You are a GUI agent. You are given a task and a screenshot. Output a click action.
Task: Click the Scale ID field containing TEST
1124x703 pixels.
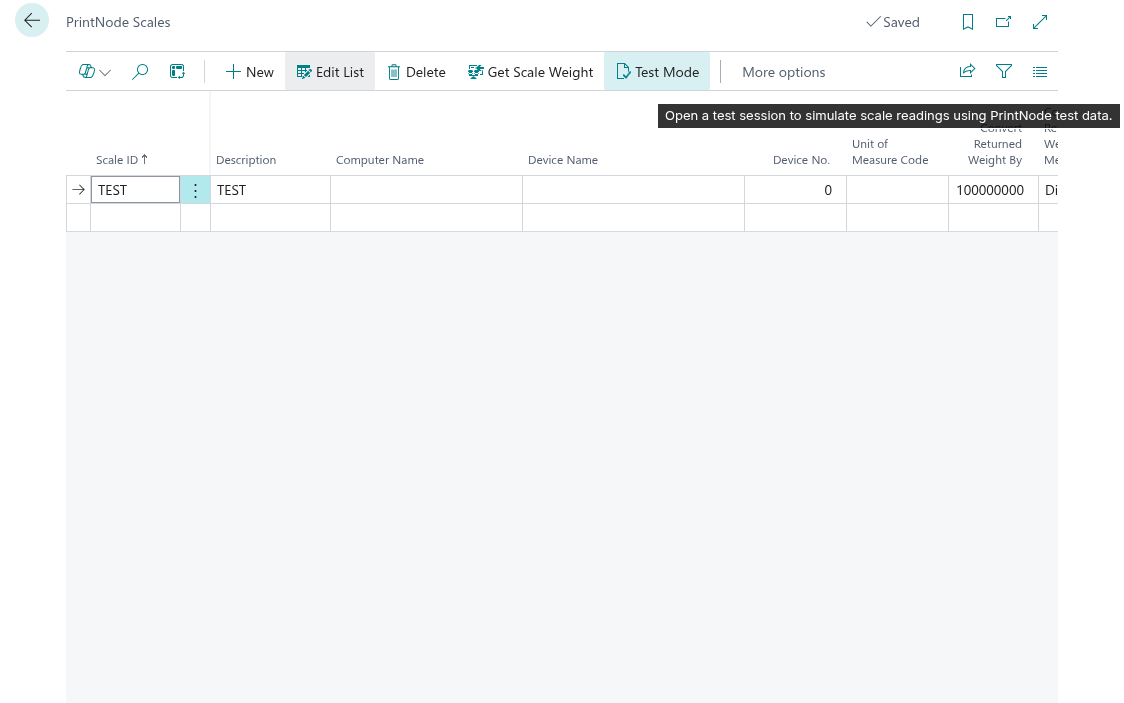pyautogui.click(x=135, y=190)
